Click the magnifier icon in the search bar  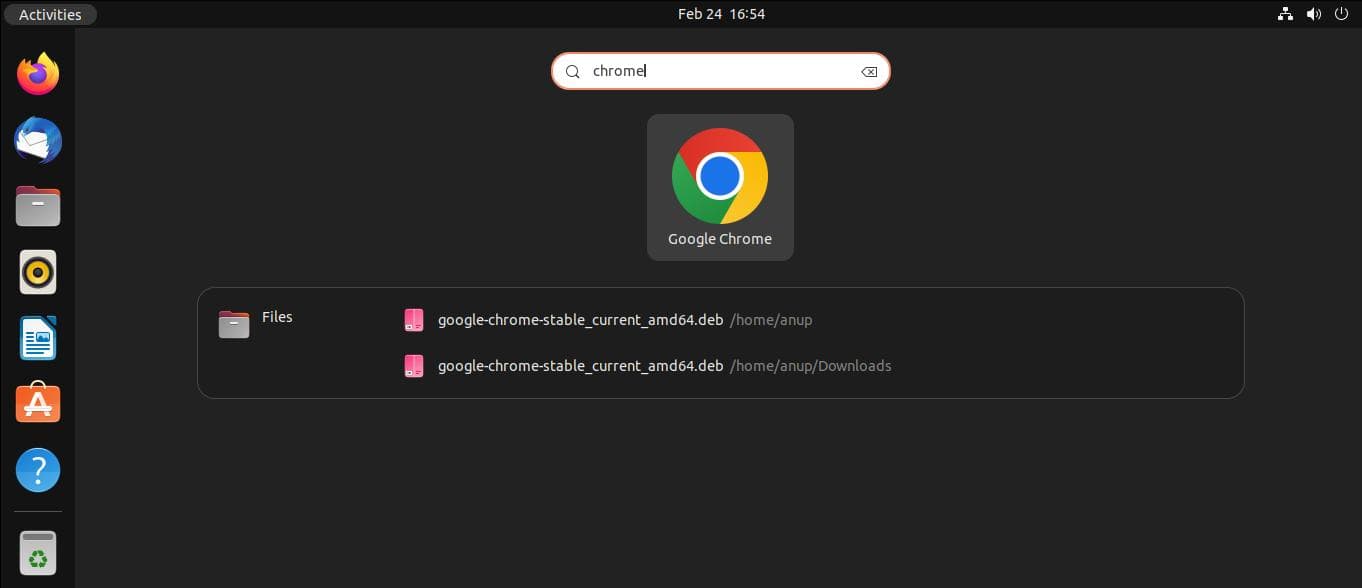click(x=573, y=71)
